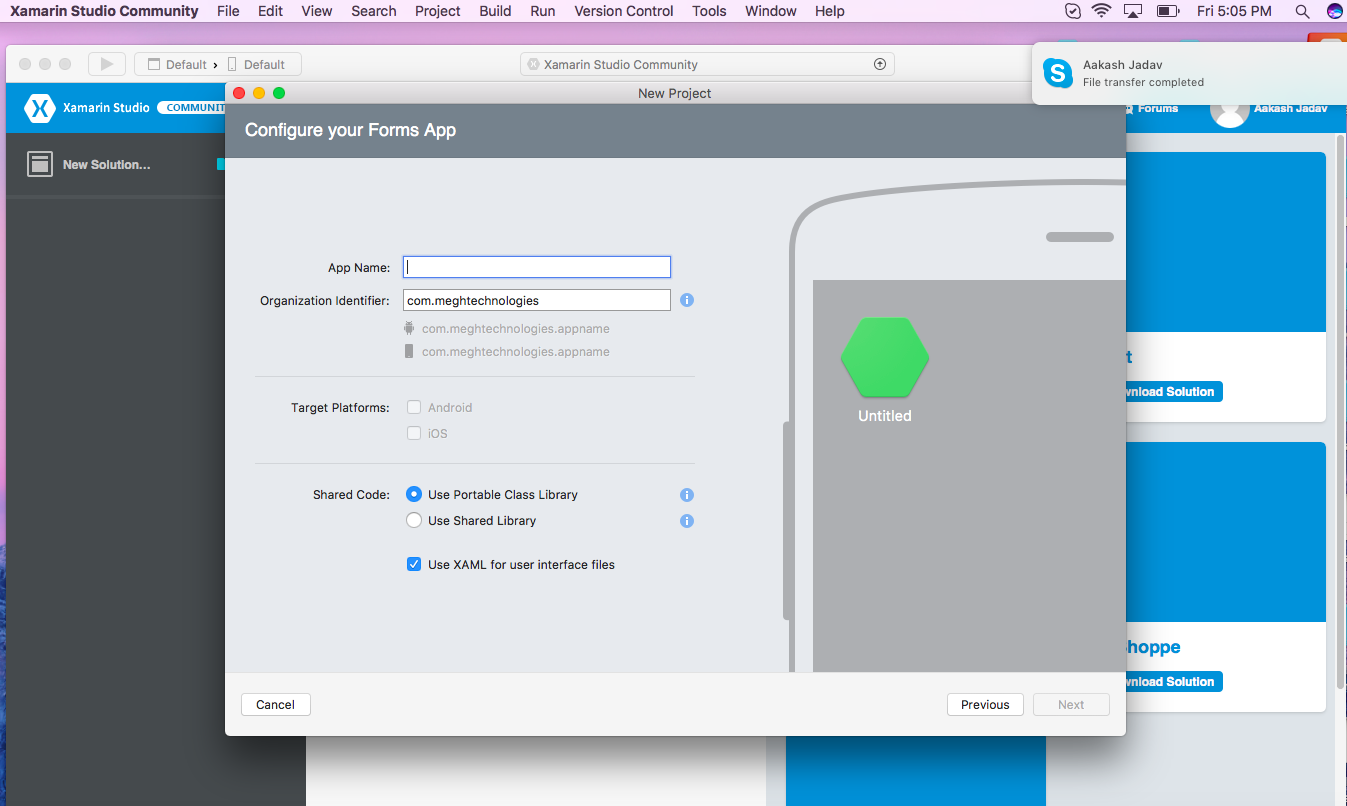The image size is (1347, 806).
Task: Click the Xamarin X logo on welcome page
Action: click(x=39, y=107)
